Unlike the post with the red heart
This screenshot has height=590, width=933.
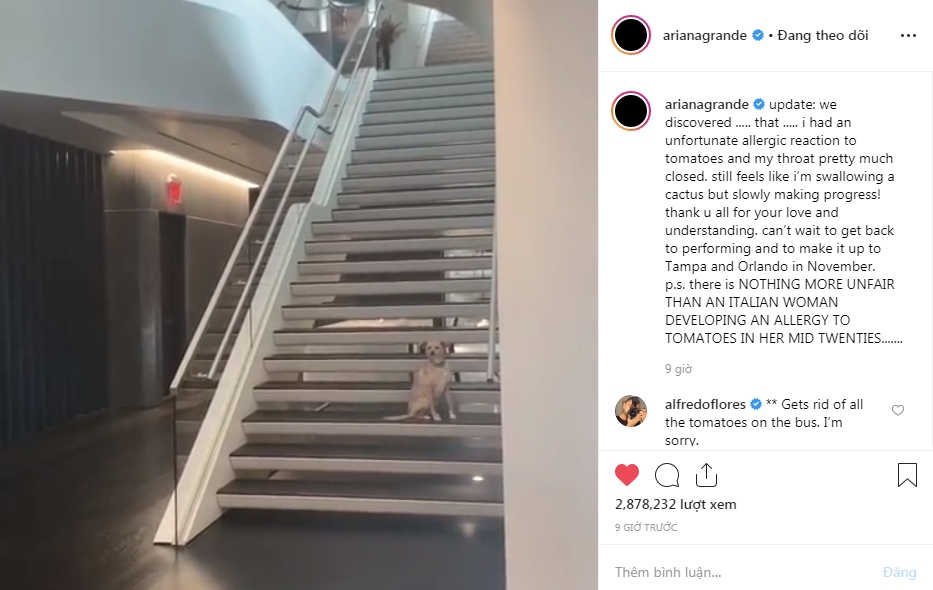pos(627,475)
